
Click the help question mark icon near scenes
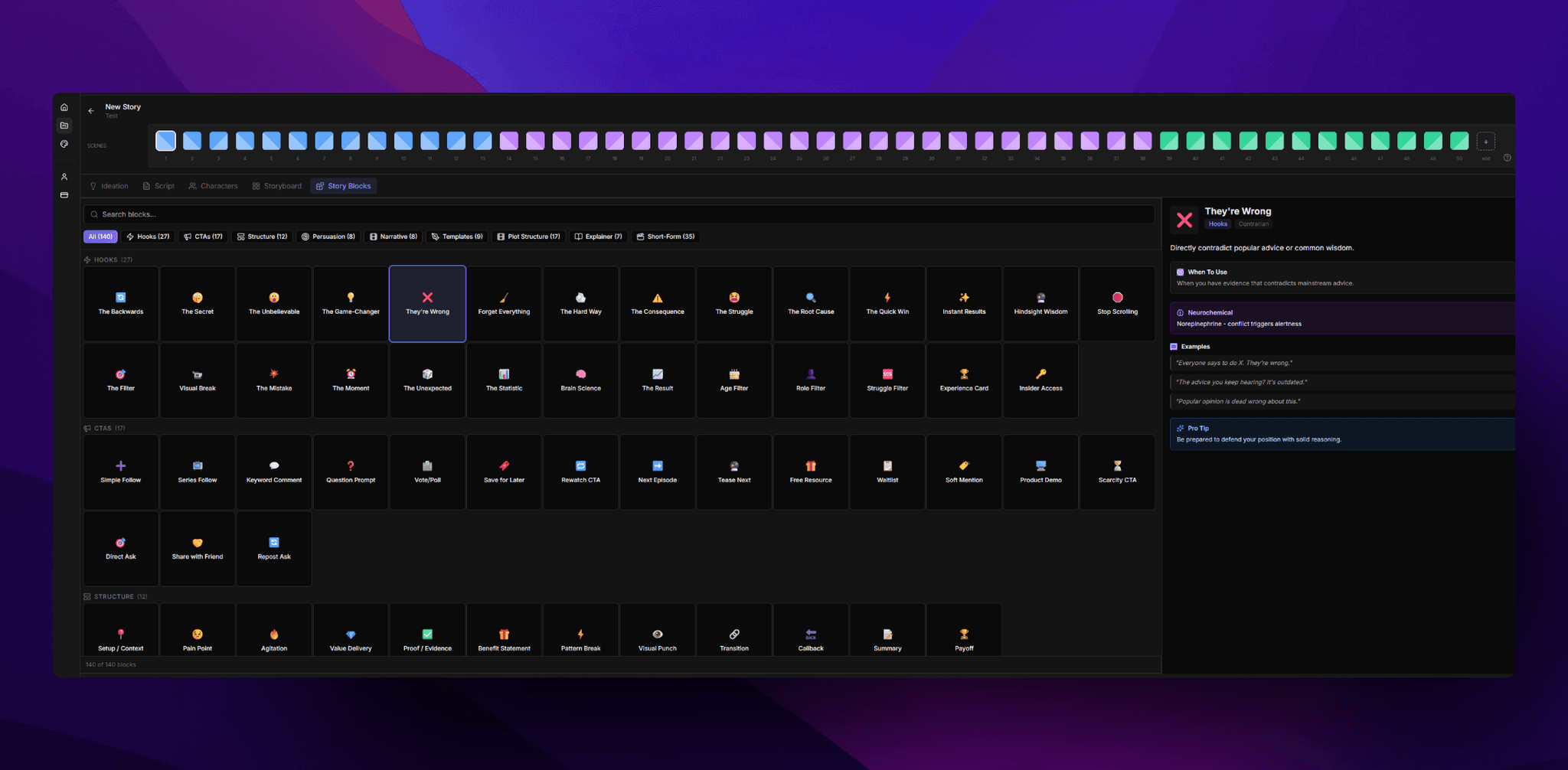click(1507, 158)
